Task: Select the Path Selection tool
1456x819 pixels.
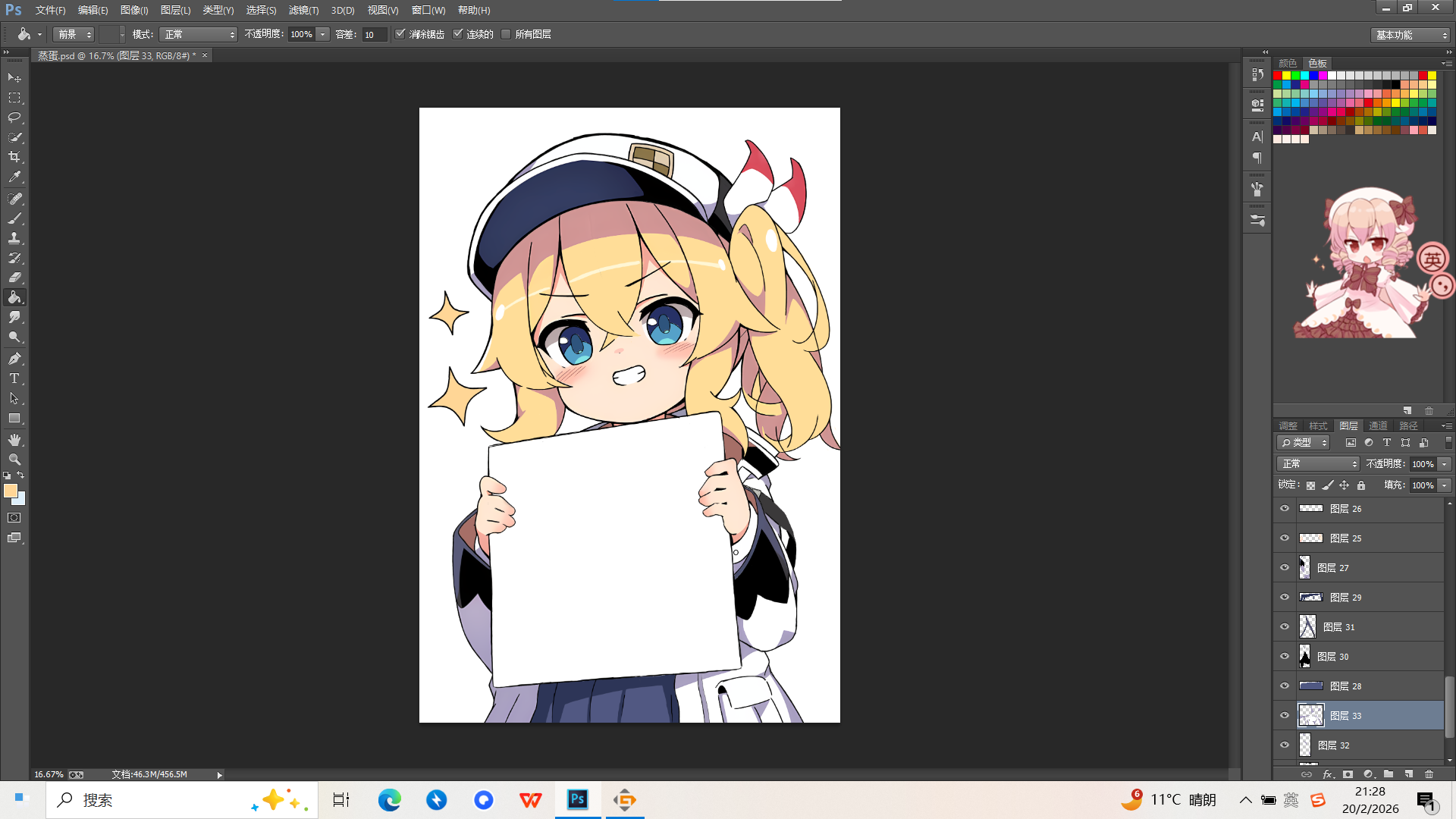Action: point(14,397)
